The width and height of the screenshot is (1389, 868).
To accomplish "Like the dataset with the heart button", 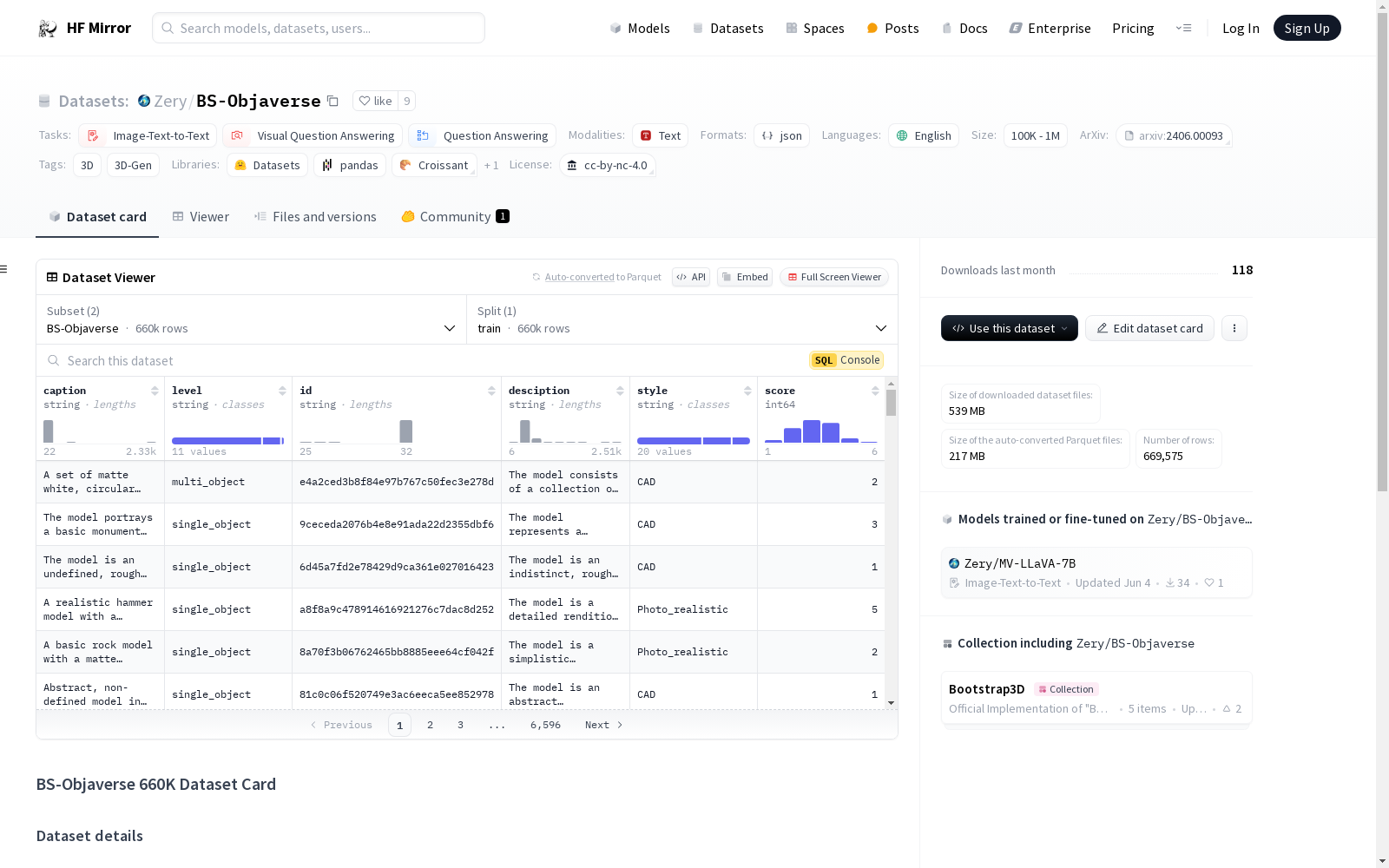I will 375,101.
